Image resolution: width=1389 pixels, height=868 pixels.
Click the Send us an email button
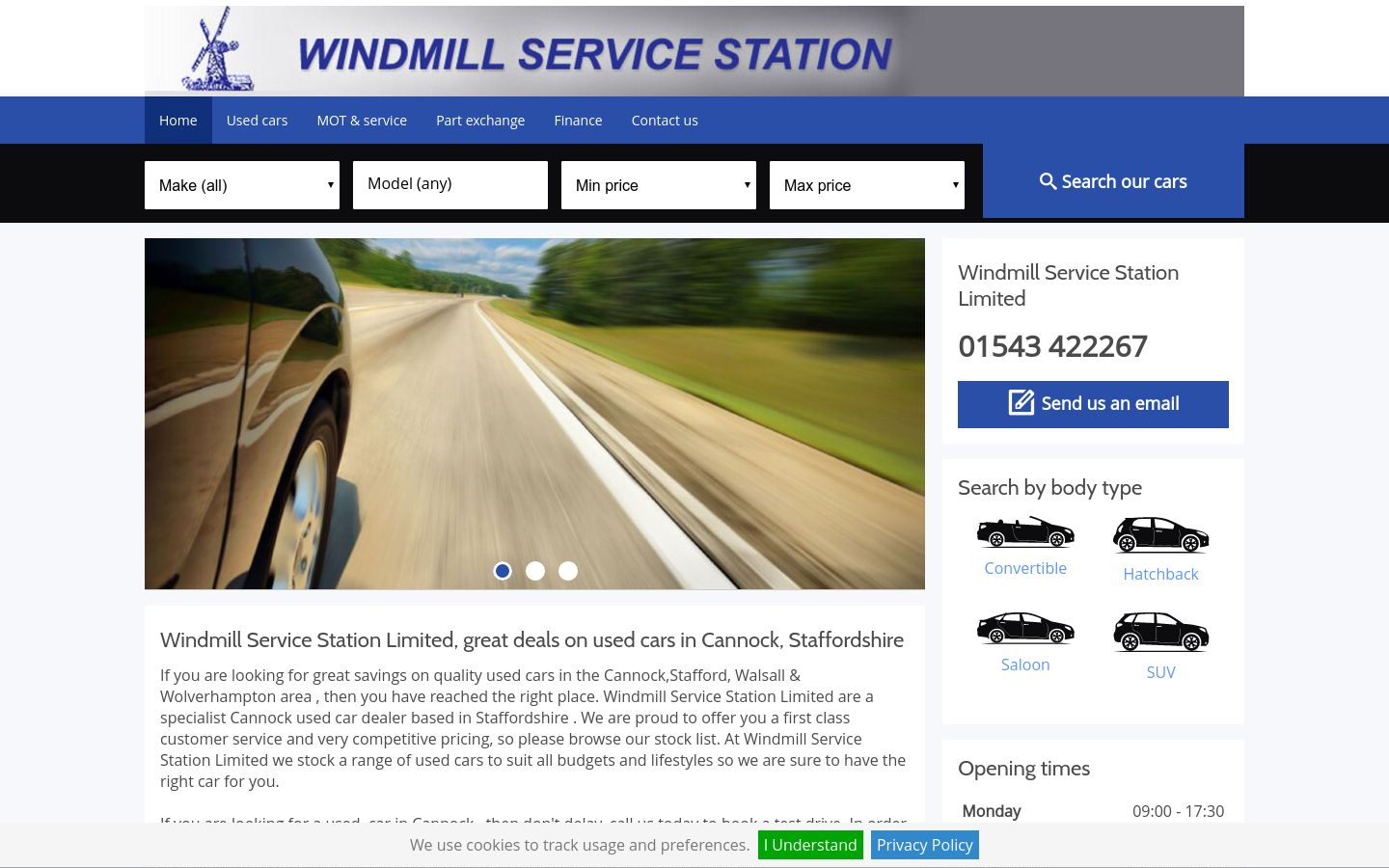click(x=1093, y=404)
